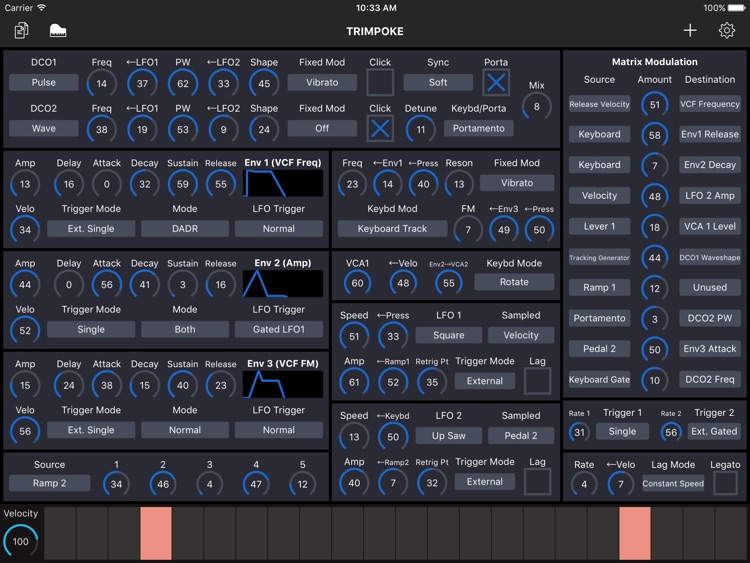Click the Unused destination button
750x563 pixels.
pos(710,287)
